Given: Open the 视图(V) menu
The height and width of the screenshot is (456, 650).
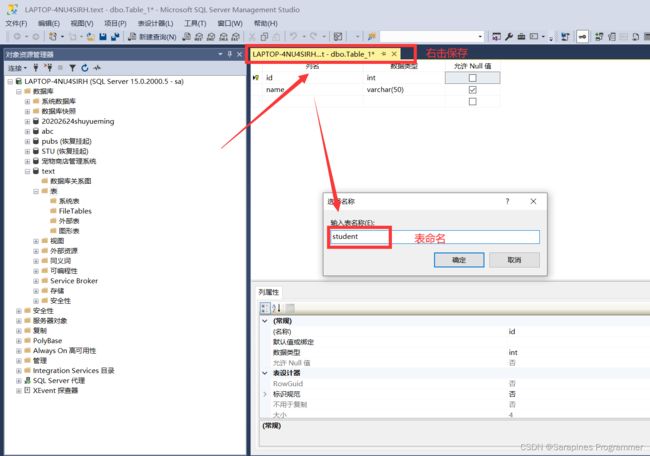Looking at the screenshot, I should click(82, 23).
